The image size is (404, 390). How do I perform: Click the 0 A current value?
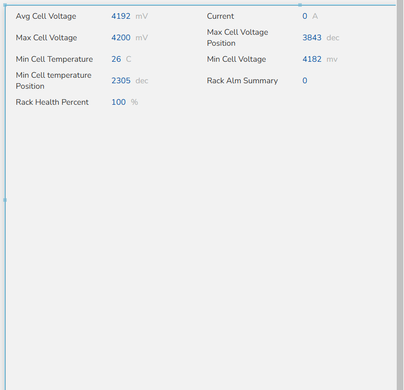[305, 16]
